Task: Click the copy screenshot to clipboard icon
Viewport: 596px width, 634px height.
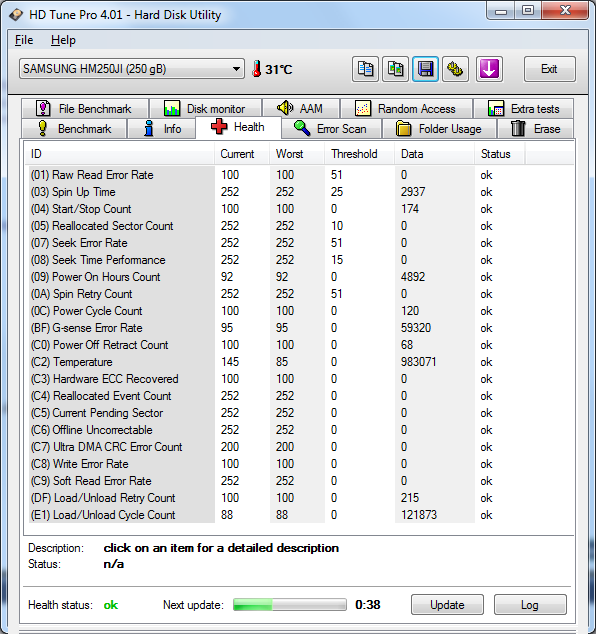Action: [395, 69]
